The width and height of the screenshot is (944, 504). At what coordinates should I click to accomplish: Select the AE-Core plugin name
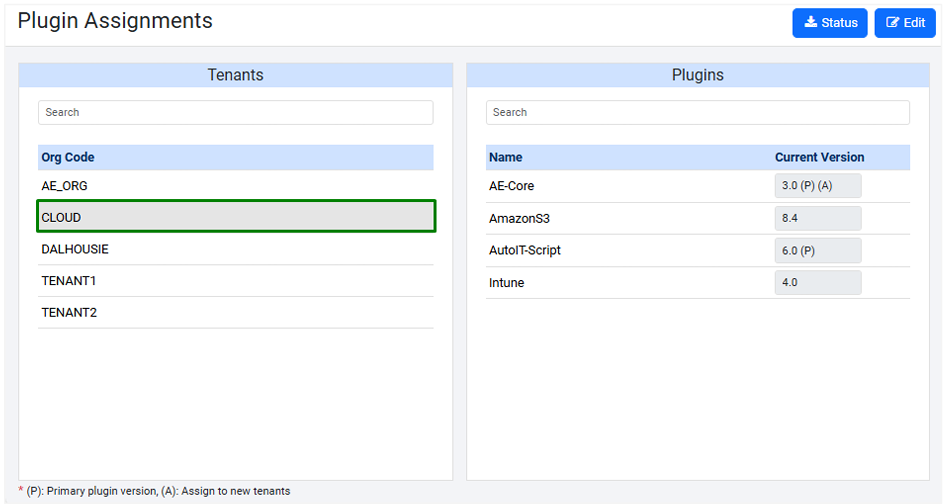[x=511, y=186]
